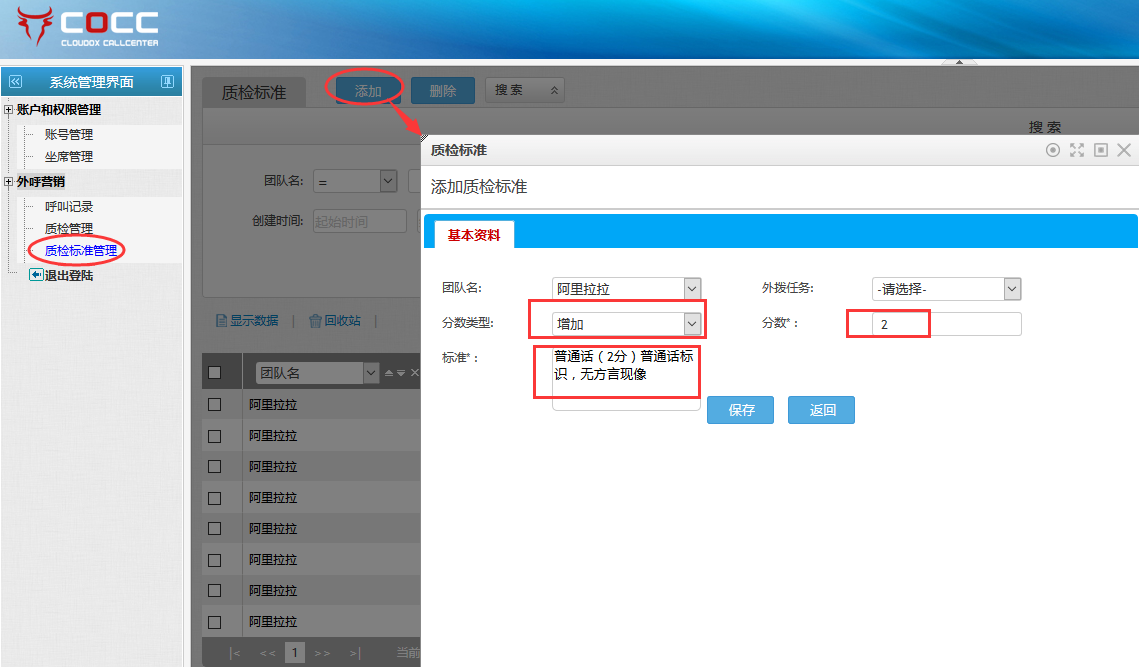Click the pin icon in sidebar header
This screenshot has height=667, width=1139.
pos(167,82)
